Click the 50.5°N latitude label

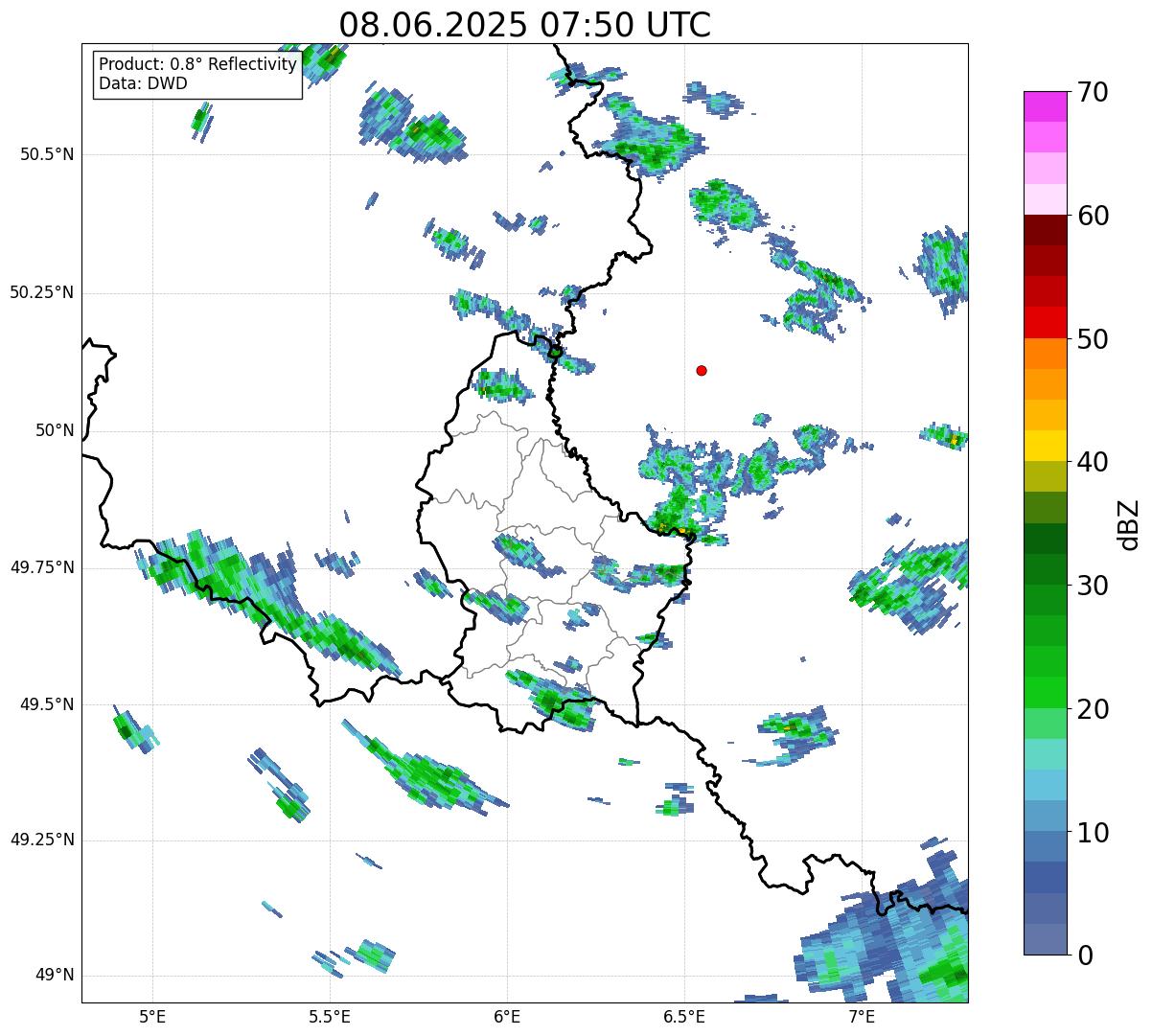coord(47,154)
